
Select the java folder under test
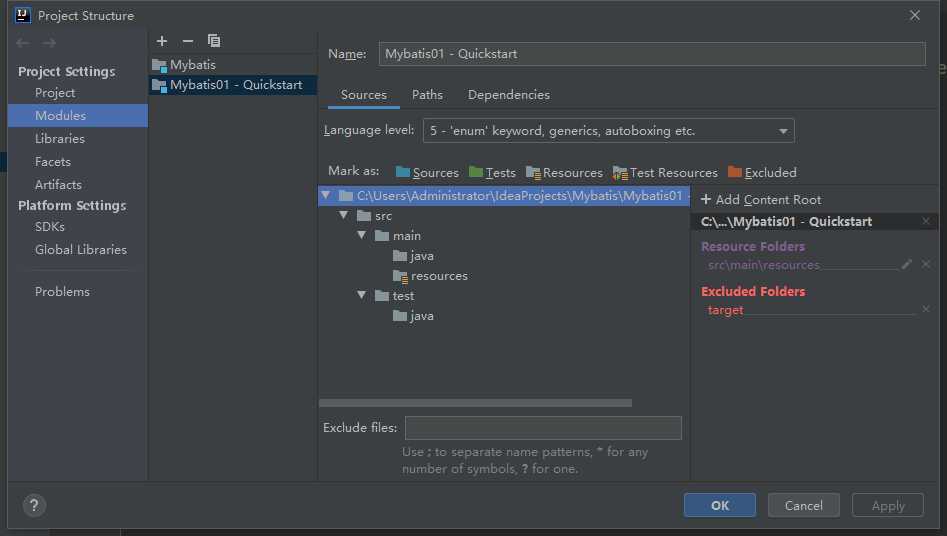click(413, 315)
